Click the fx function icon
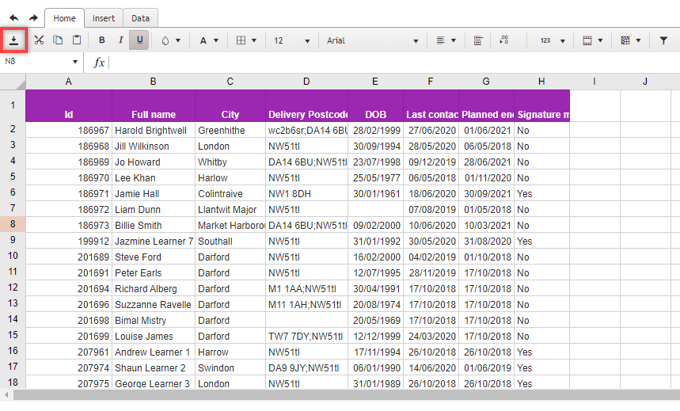This screenshot has height=411, width=680. pos(99,62)
